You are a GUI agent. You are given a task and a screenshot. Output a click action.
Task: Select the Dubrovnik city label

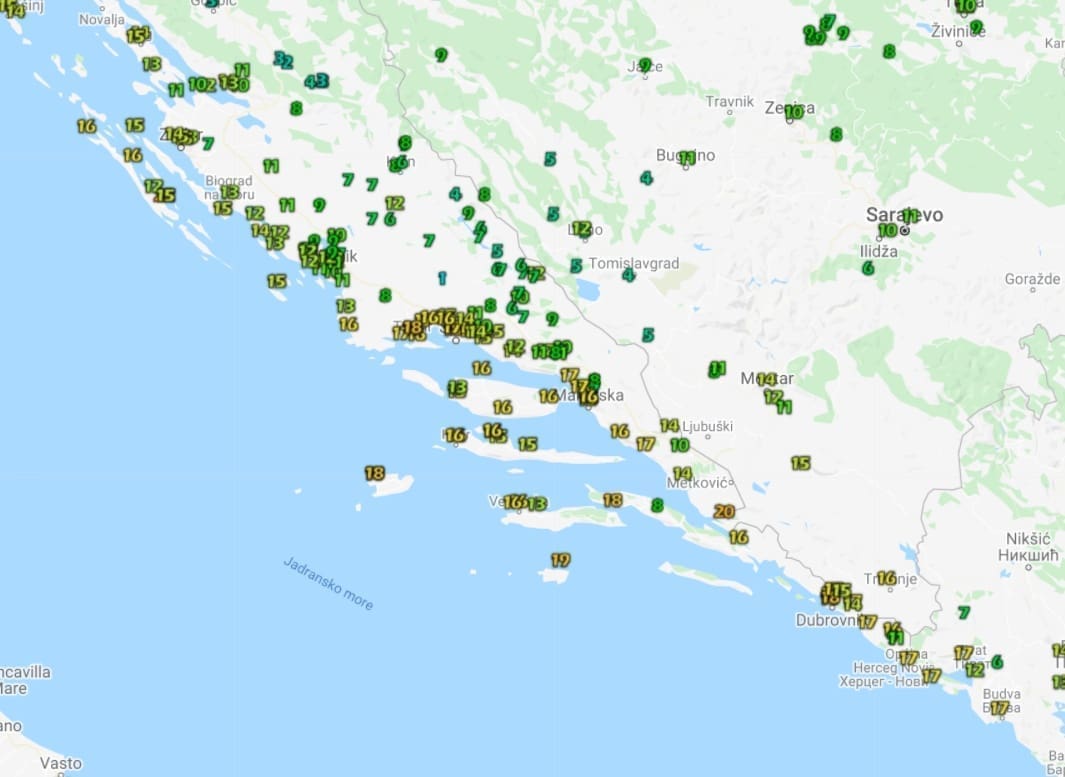pos(828,620)
